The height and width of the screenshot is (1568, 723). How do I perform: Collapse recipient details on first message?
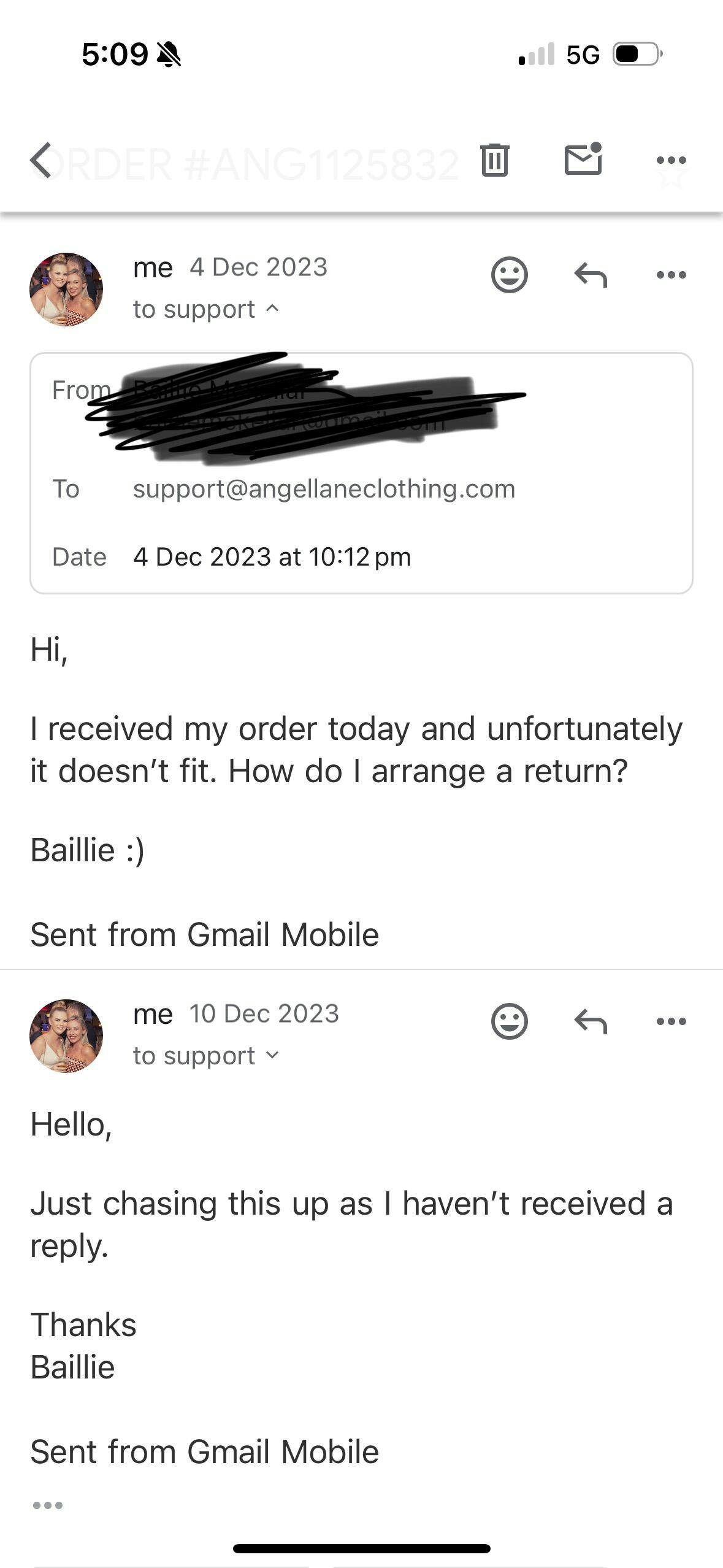[272, 309]
